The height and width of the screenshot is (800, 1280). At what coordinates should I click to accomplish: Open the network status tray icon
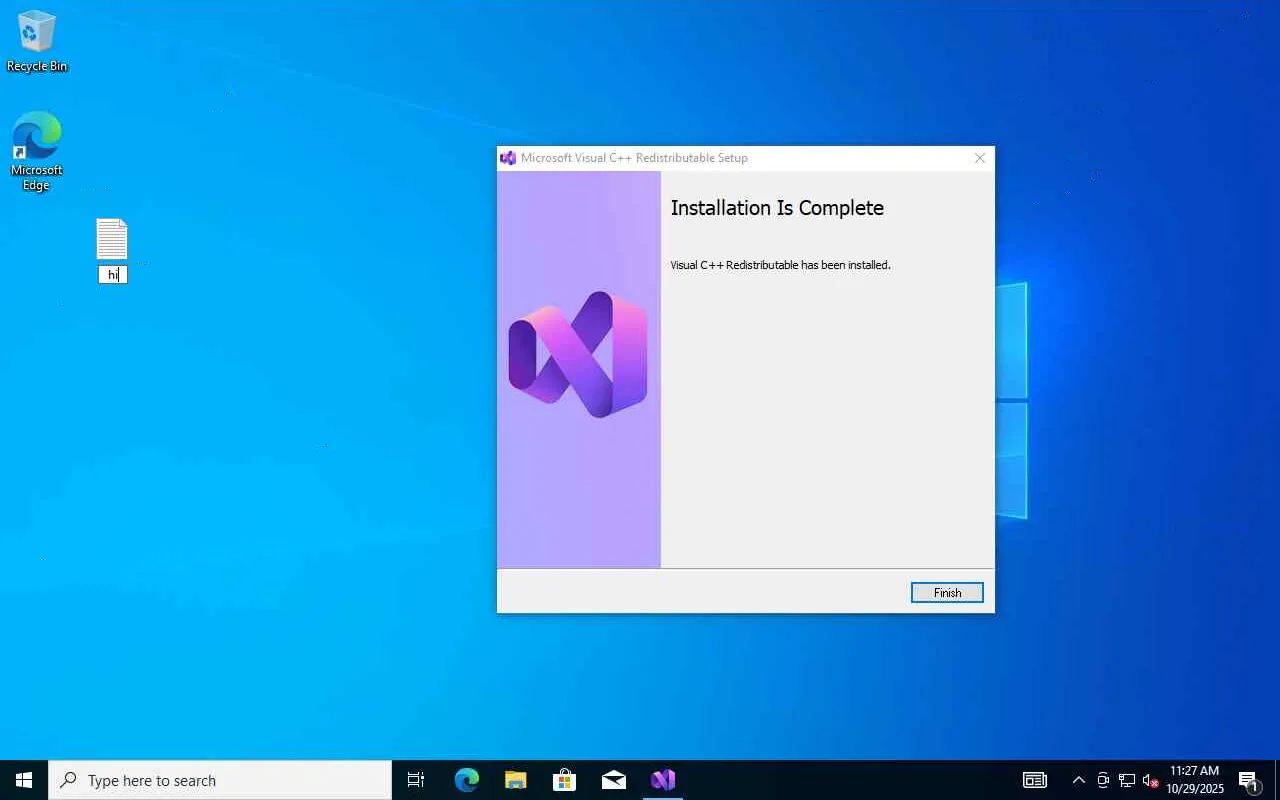pos(1127,780)
